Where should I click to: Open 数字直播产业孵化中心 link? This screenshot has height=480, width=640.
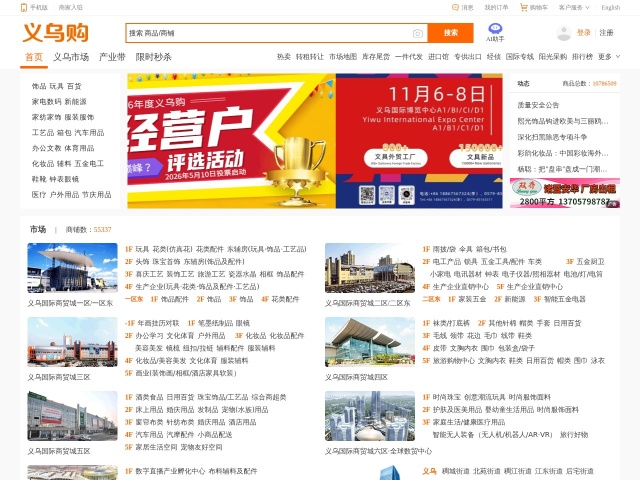170,471
